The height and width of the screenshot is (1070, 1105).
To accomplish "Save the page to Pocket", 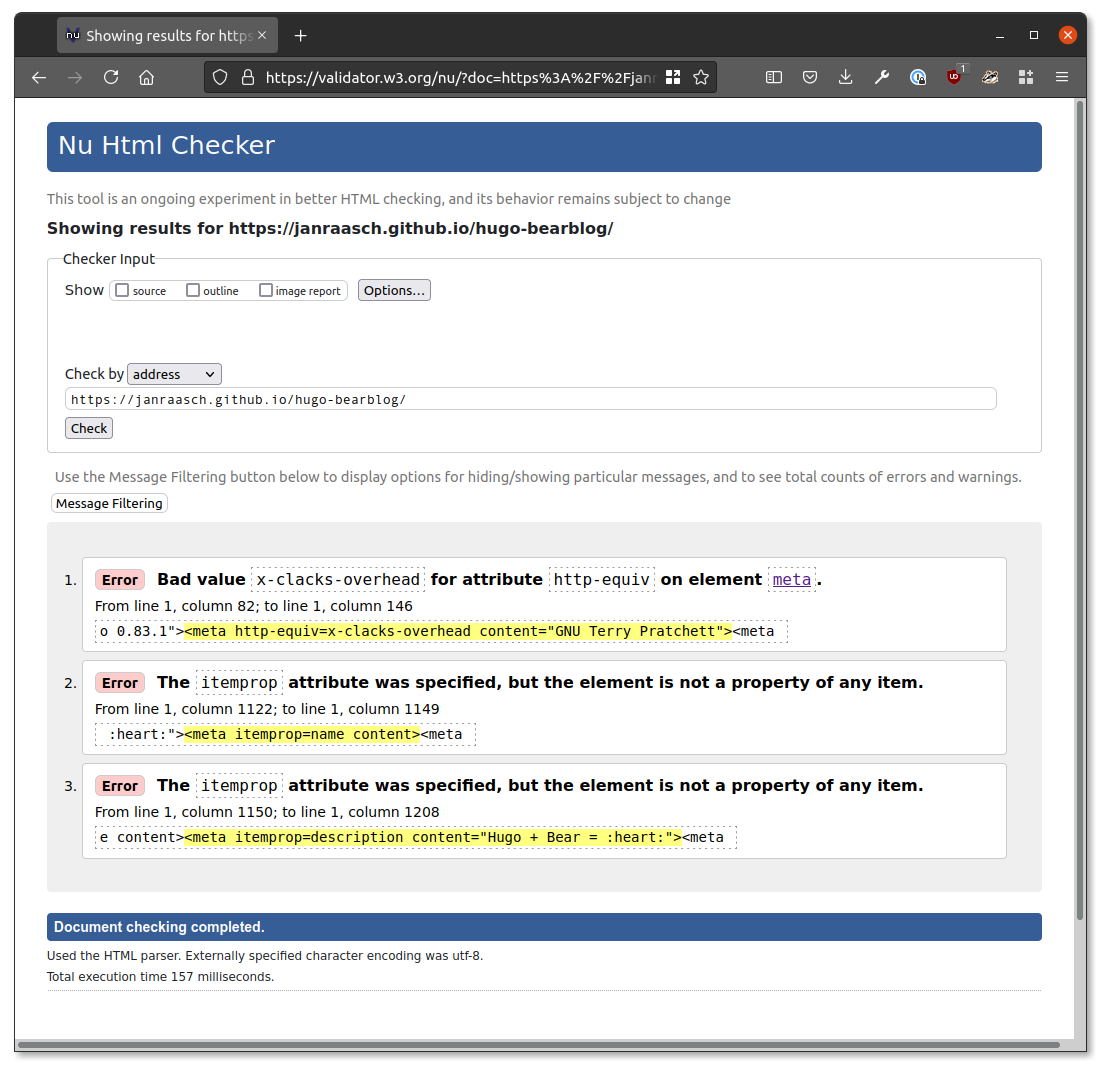I will click(810, 77).
